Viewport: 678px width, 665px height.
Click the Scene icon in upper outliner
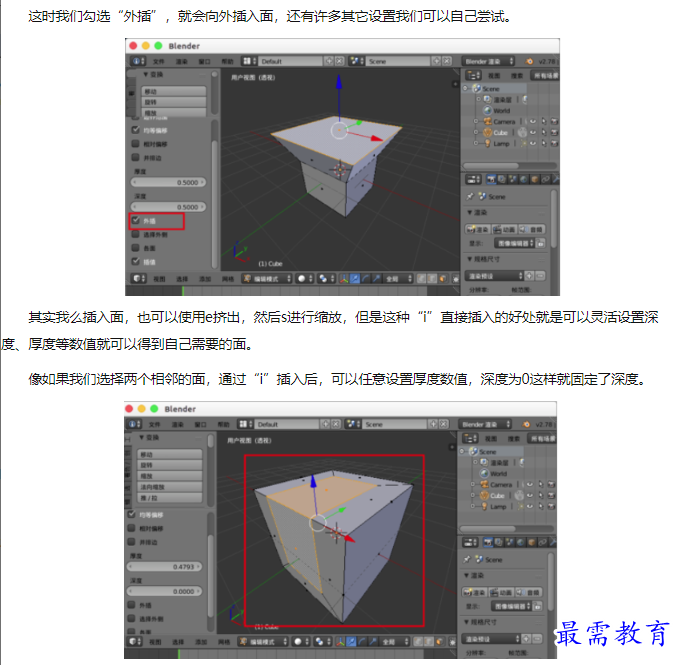(477, 88)
